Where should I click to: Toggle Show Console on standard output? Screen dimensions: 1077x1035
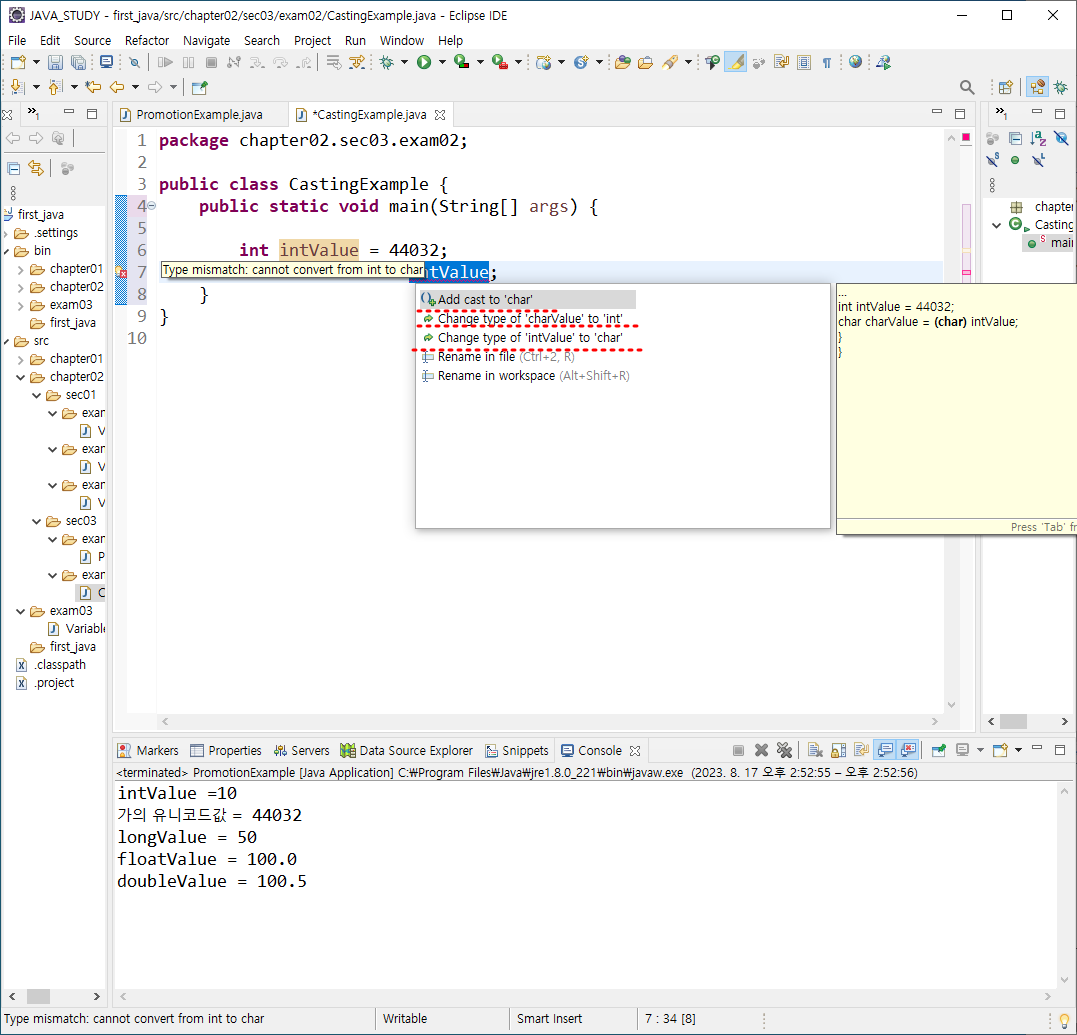[x=885, y=750]
